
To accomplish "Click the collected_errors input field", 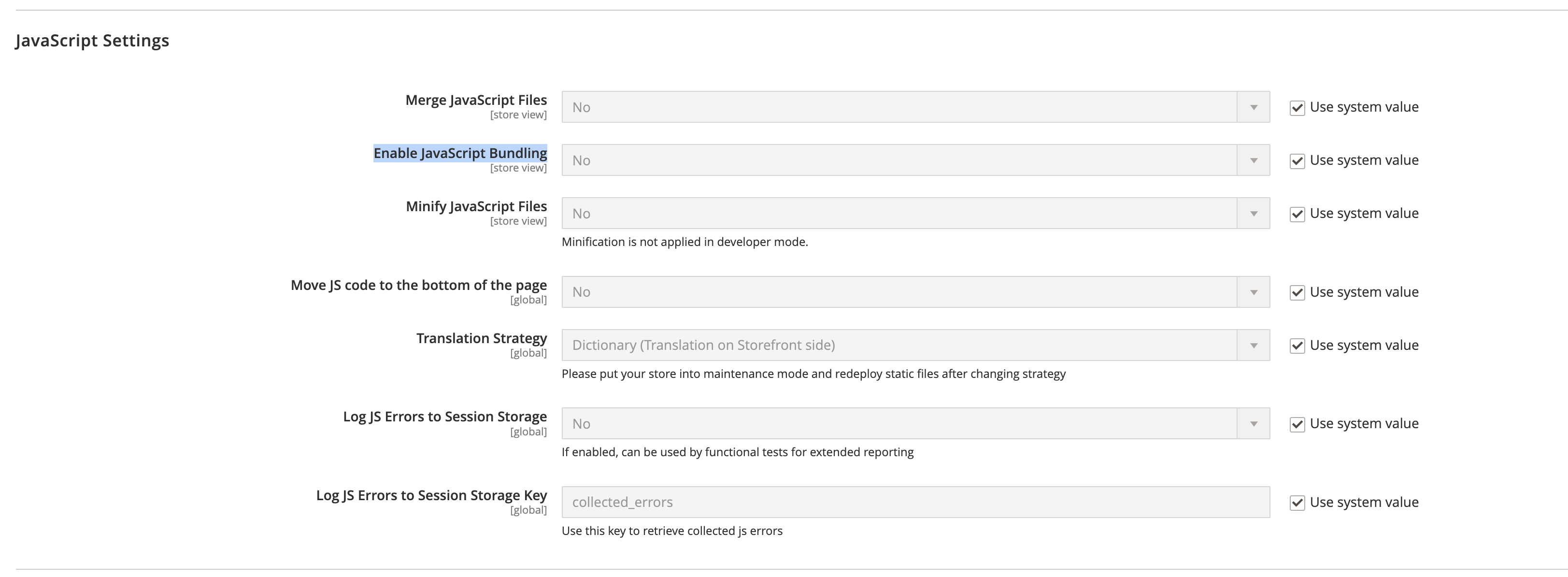I will point(852,502).
